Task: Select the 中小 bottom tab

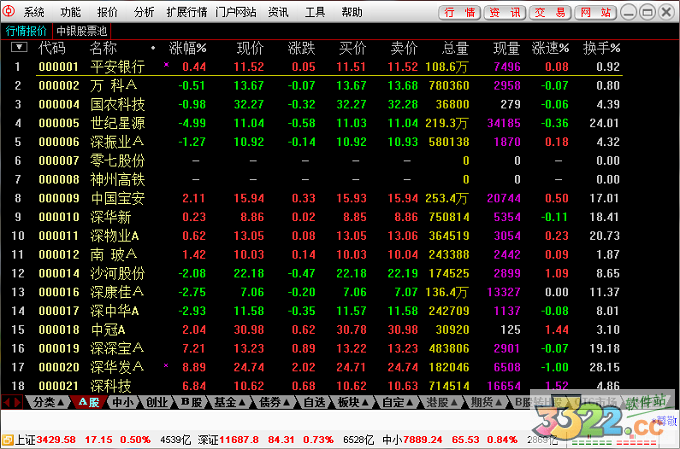Action: coord(123,403)
